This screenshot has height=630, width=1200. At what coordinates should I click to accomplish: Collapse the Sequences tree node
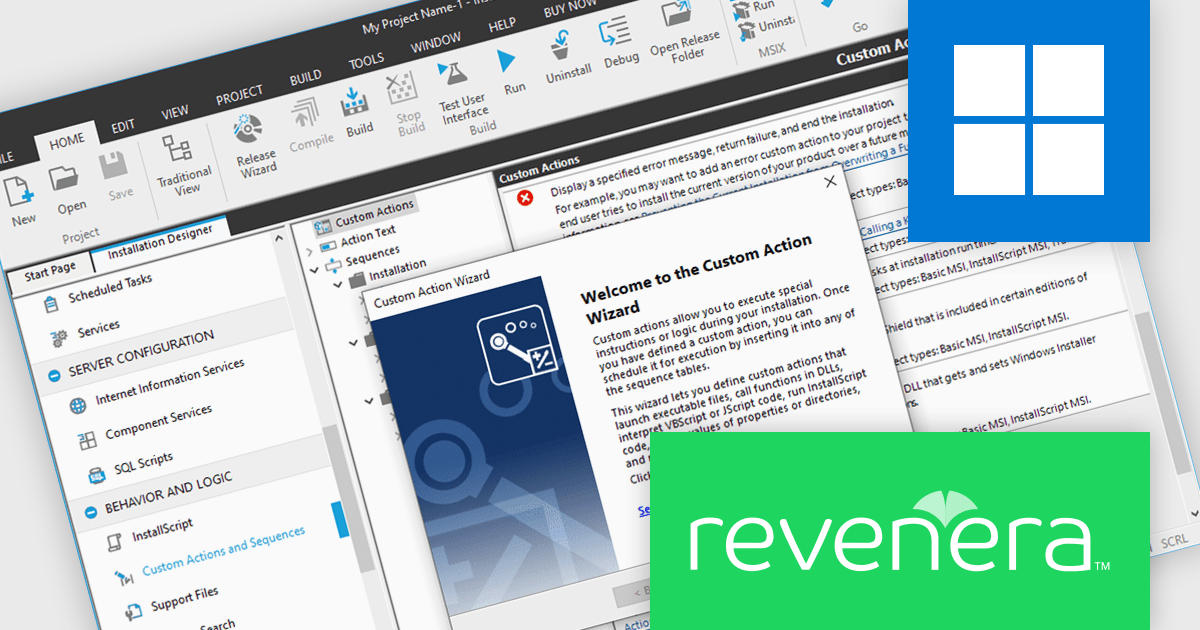pyautogui.click(x=315, y=270)
